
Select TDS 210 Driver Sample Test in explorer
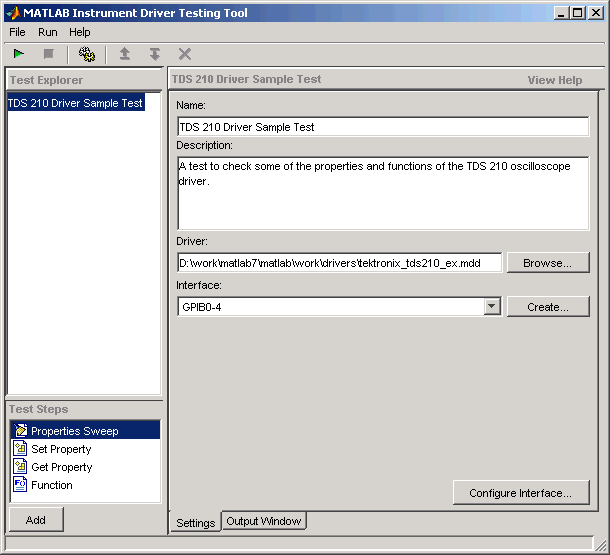click(76, 103)
